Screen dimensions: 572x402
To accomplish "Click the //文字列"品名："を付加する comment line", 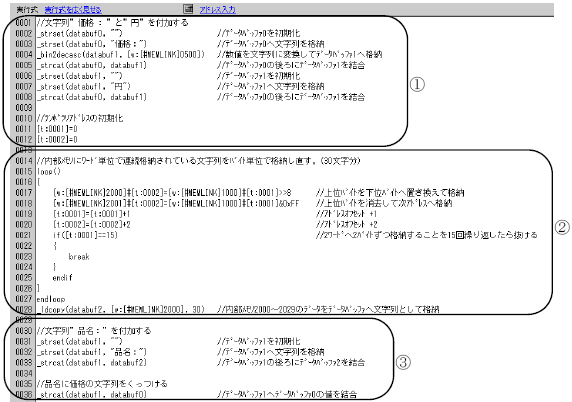I will (x=94, y=331).
